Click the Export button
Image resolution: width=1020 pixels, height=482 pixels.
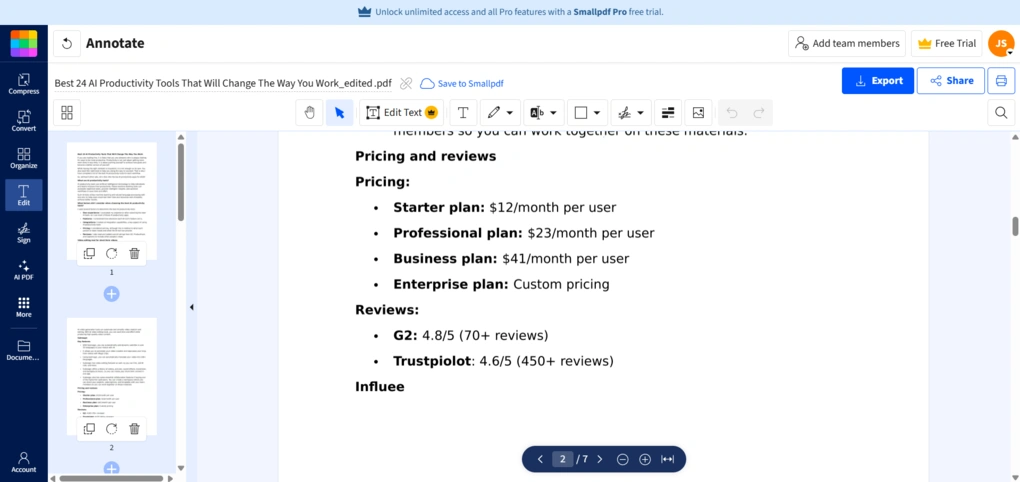click(x=878, y=81)
